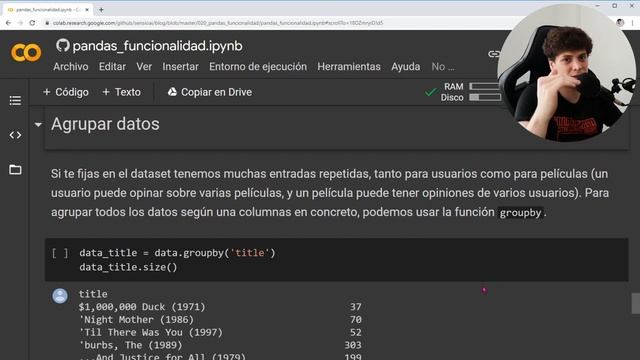The width and height of the screenshot is (640, 360).
Task: Click the inline code word groupby in the paragraph
Action: pos(520,213)
